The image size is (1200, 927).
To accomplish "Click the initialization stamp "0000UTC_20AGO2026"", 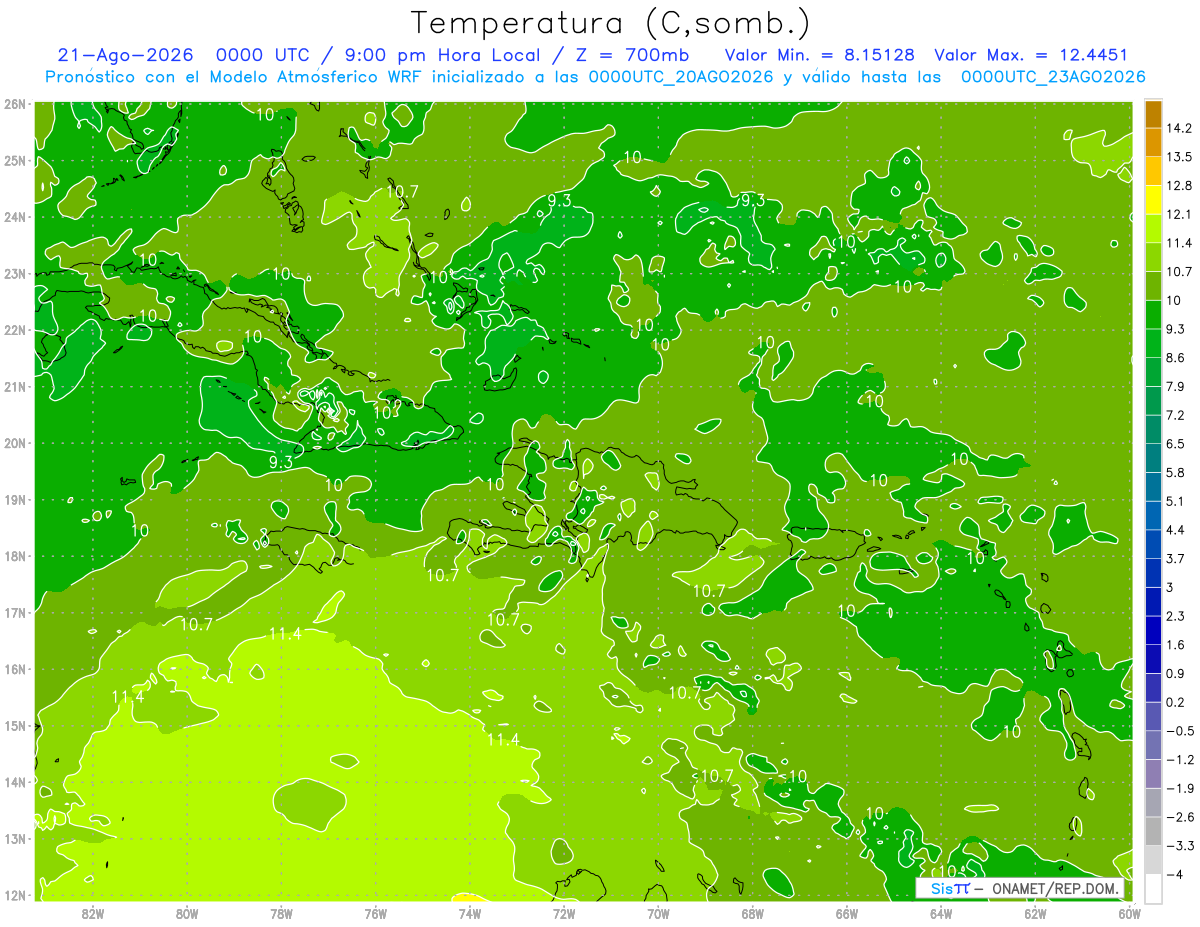I will 681,77.
